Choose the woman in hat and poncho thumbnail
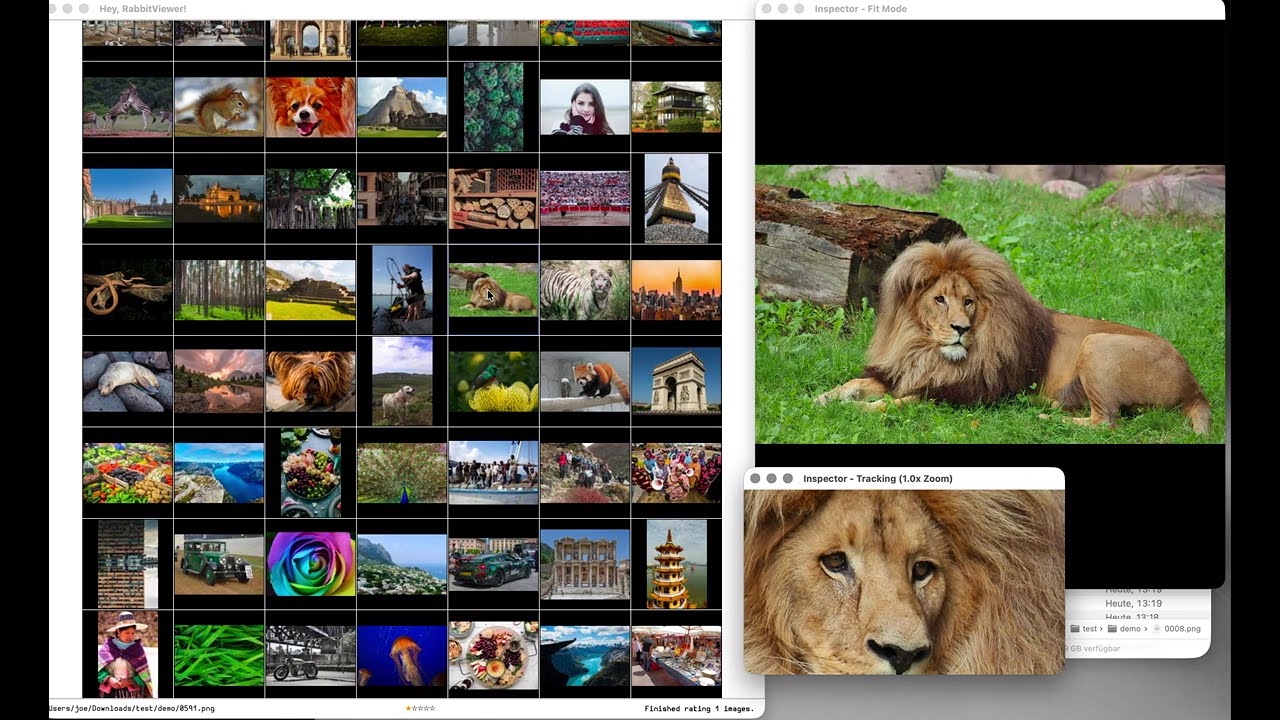This screenshot has width=1280, height=720. coord(127,656)
